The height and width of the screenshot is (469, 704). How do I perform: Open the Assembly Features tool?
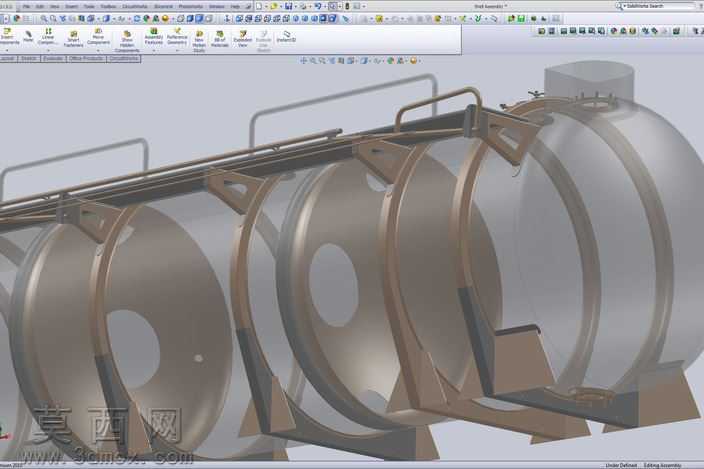(154, 36)
